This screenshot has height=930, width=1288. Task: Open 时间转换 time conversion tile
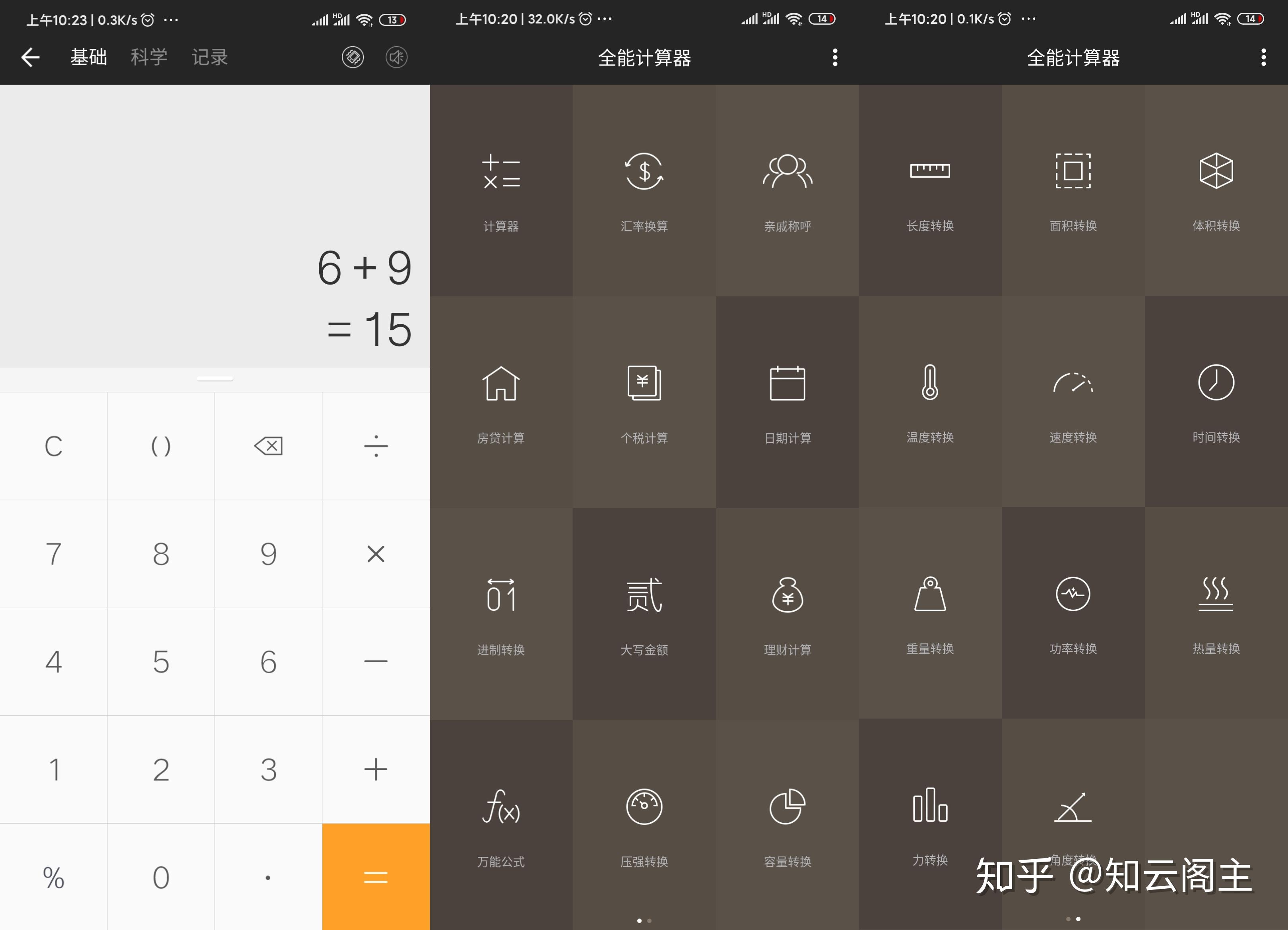click(1216, 402)
